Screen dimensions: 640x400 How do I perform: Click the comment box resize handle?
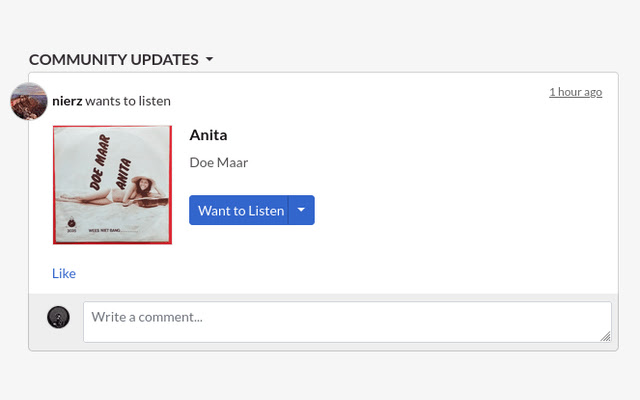point(605,337)
